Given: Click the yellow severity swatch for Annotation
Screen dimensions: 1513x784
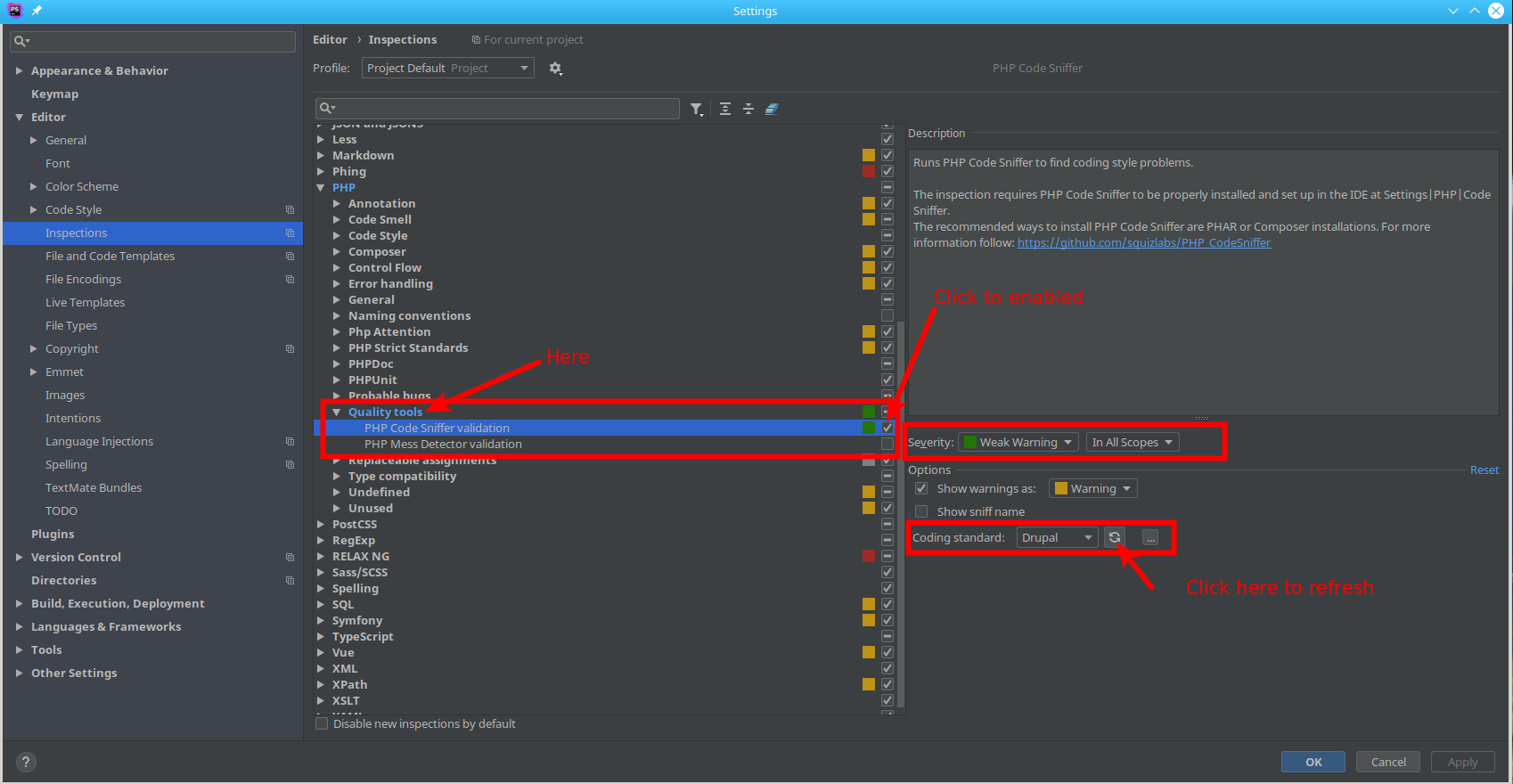Looking at the screenshot, I should coord(869,203).
